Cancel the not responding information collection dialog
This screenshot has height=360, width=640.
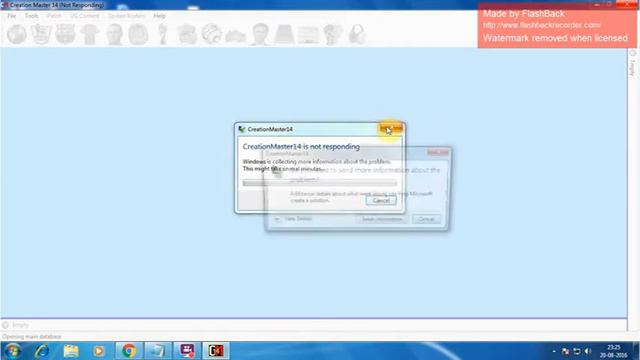click(x=381, y=200)
